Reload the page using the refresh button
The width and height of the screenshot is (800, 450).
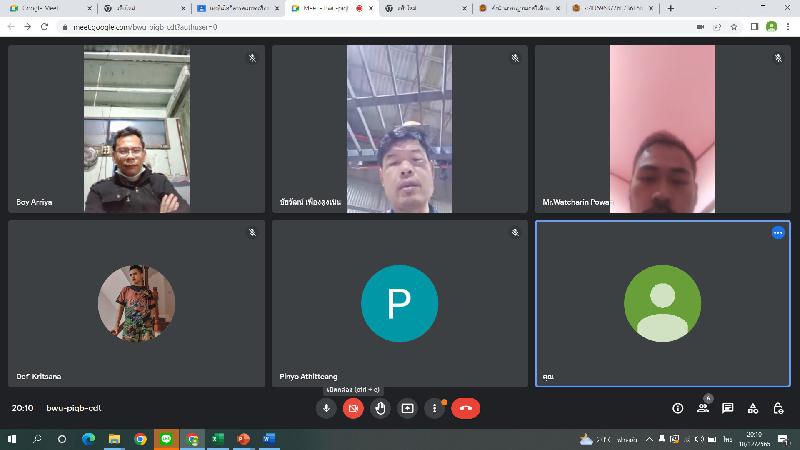pyautogui.click(x=44, y=26)
